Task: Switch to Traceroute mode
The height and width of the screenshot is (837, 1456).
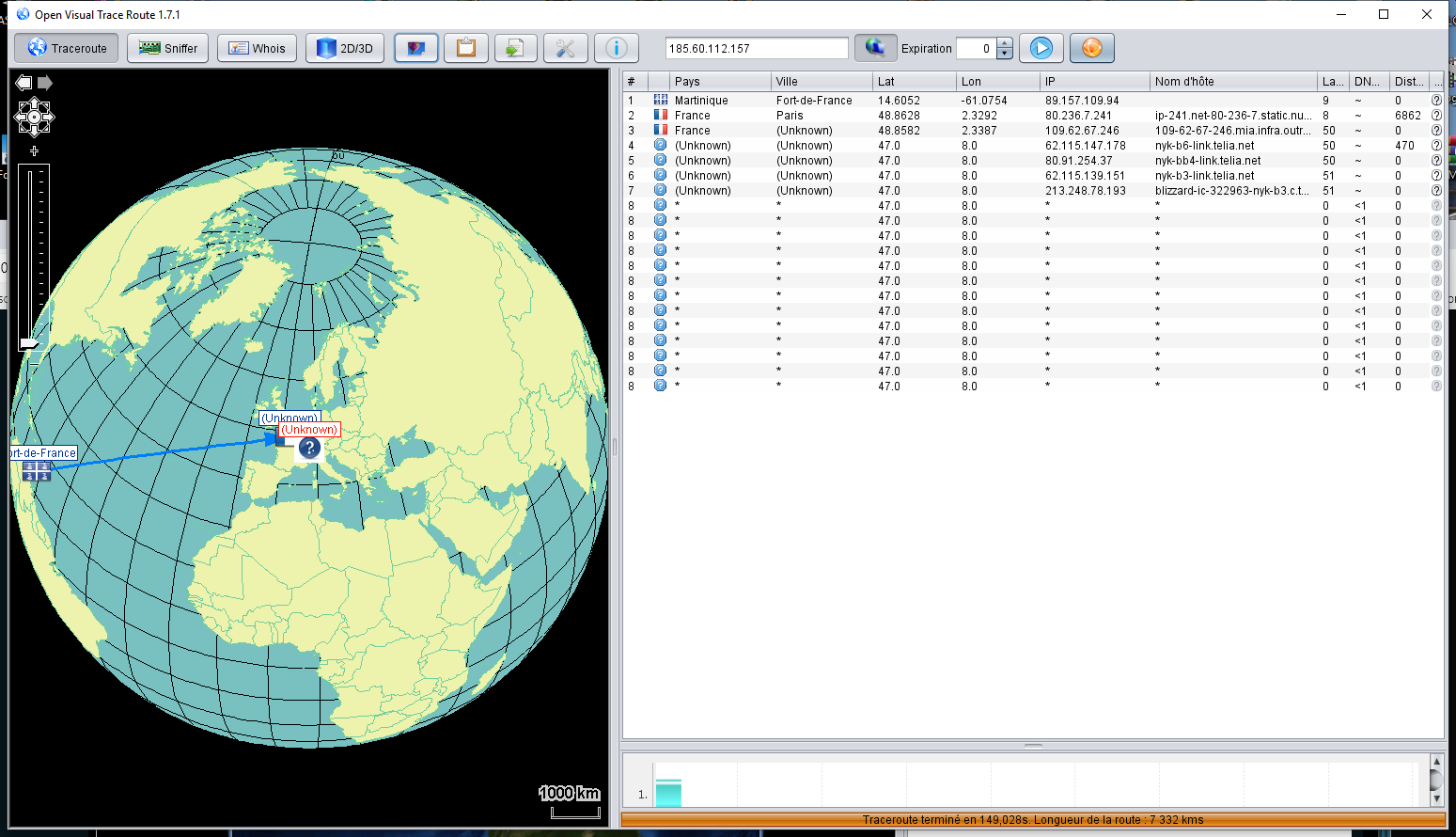Action: (67, 48)
